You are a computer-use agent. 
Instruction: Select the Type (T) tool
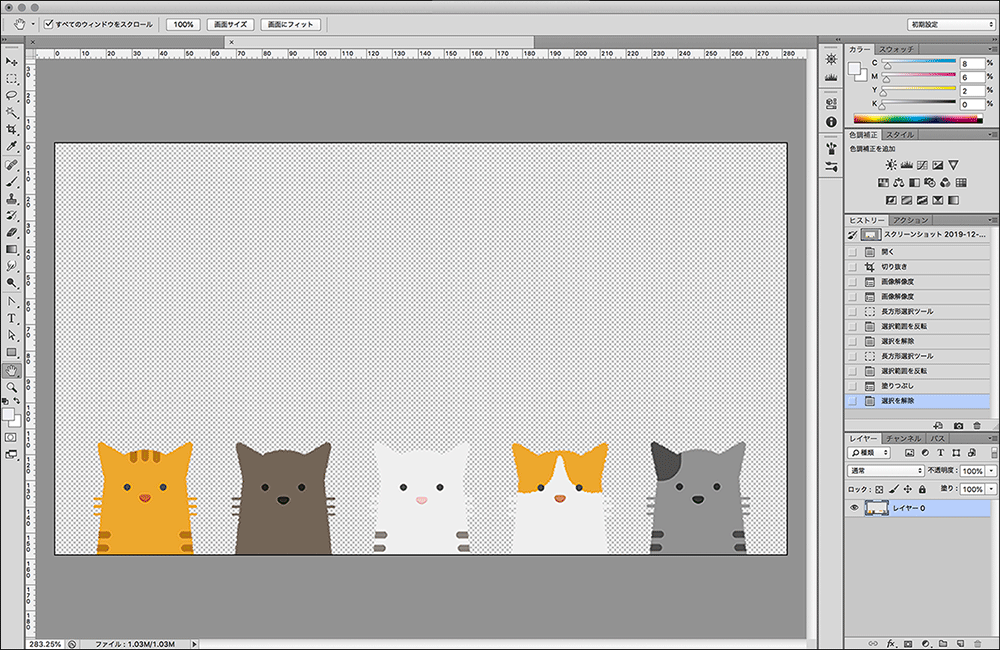click(x=12, y=318)
